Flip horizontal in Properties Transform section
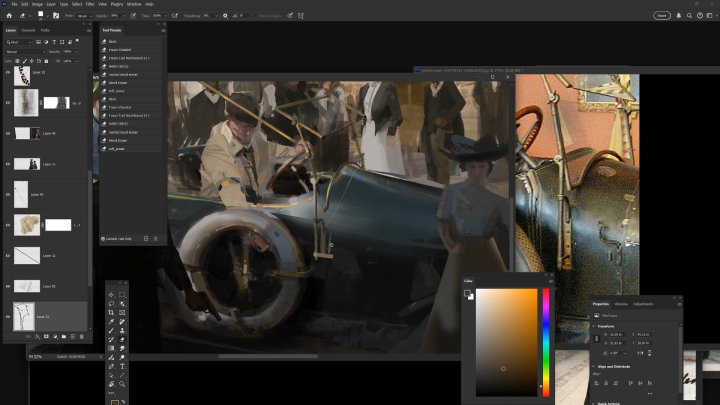Viewport: 720px width, 405px height. point(640,353)
